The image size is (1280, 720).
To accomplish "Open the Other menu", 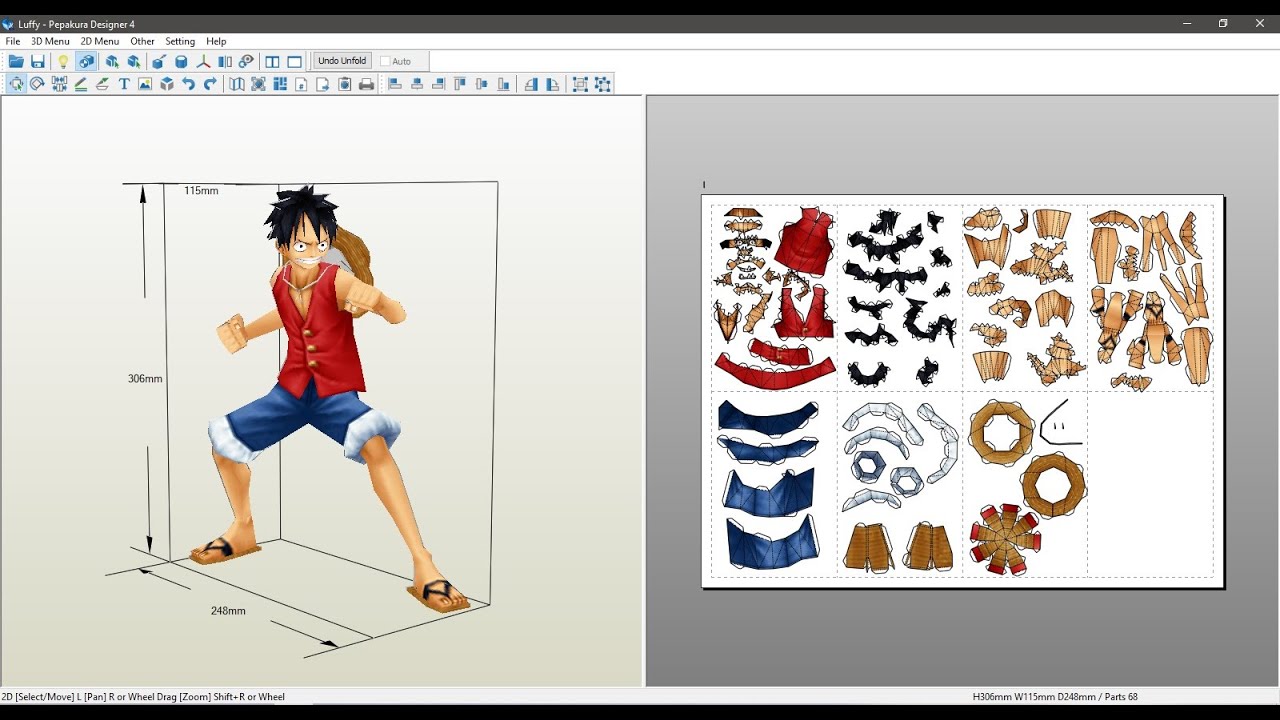I will (x=143, y=41).
